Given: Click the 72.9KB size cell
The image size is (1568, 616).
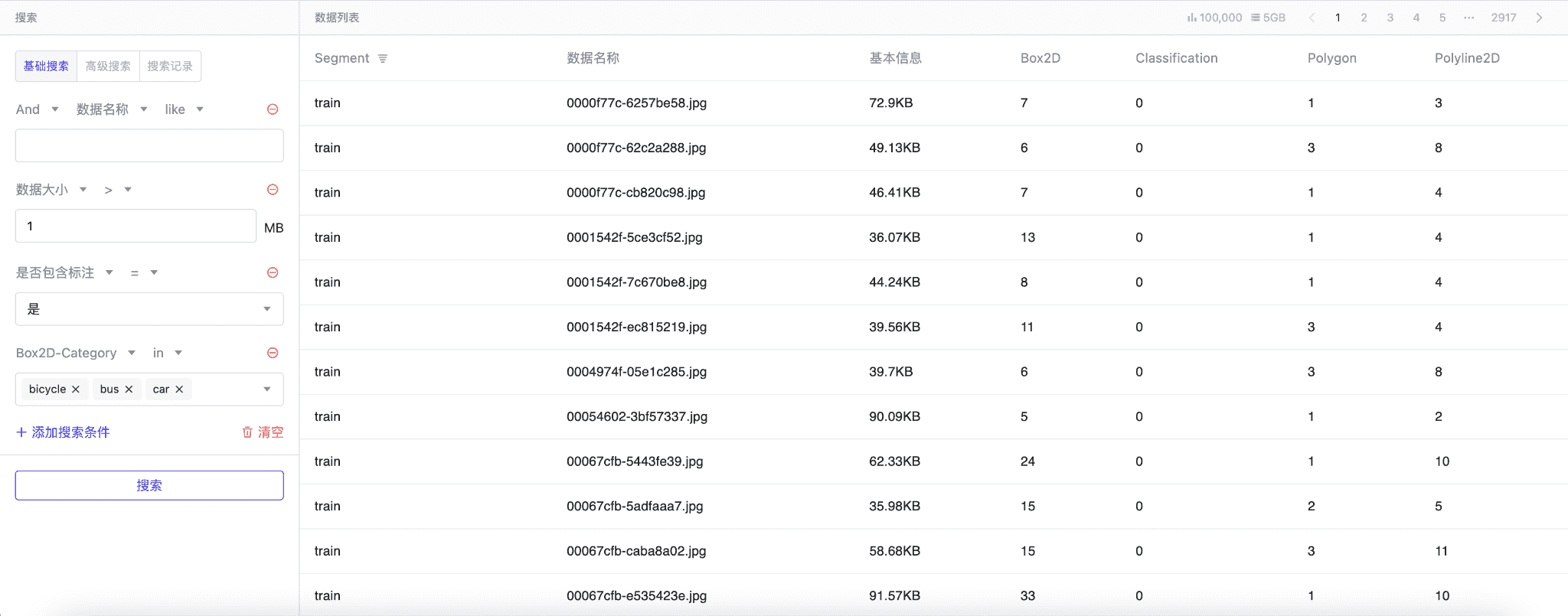Looking at the screenshot, I should (890, 103).
